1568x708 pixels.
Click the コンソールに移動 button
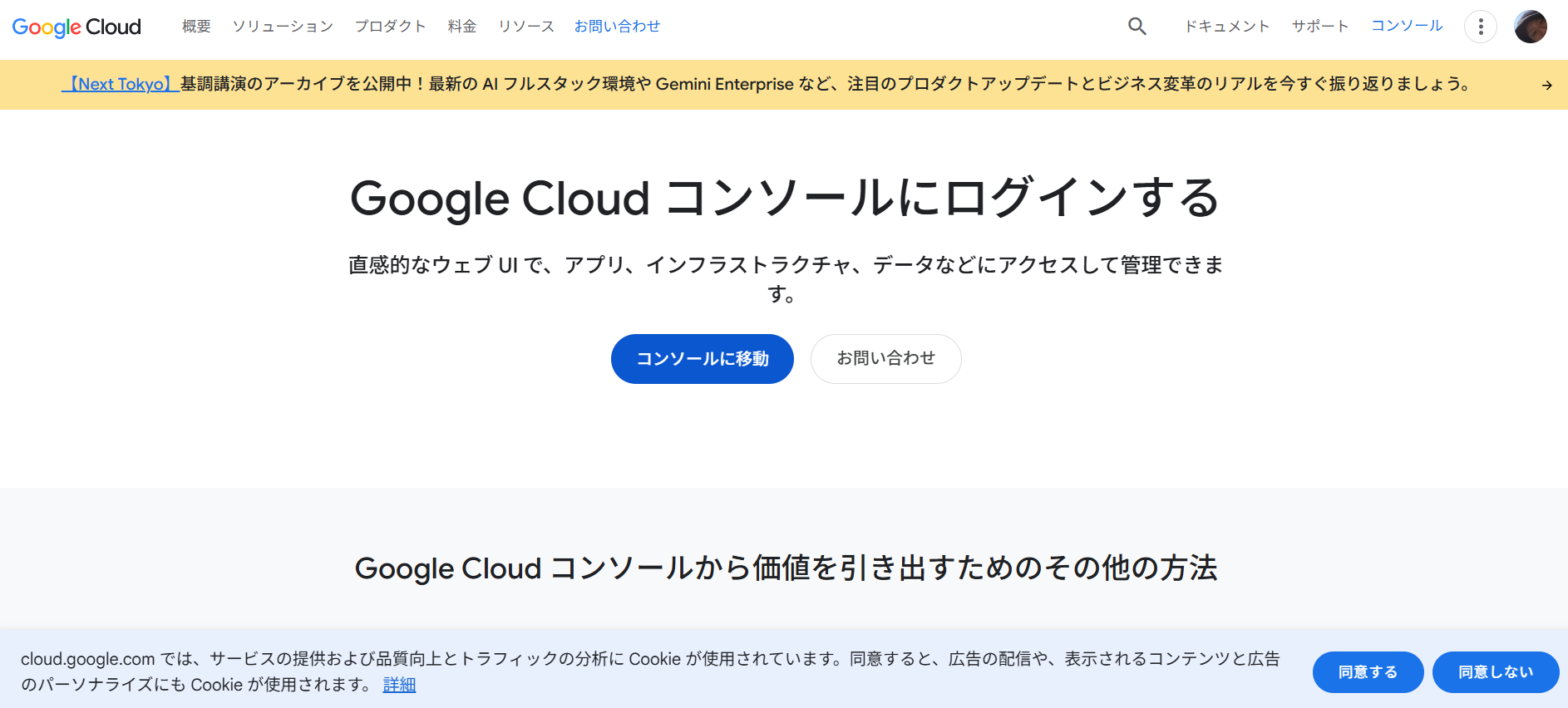tap(703, 359)
